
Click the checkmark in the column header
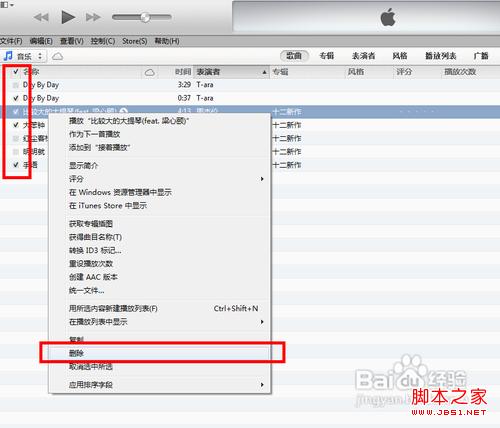point(15,72)
